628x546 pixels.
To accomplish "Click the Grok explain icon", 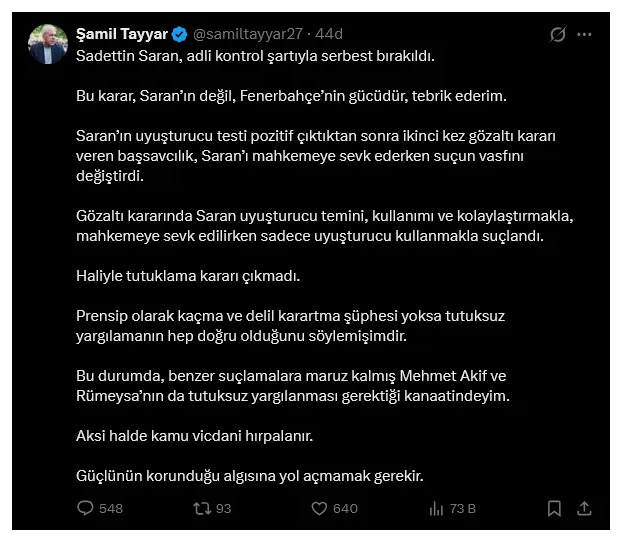I will (x=558, y=35).
